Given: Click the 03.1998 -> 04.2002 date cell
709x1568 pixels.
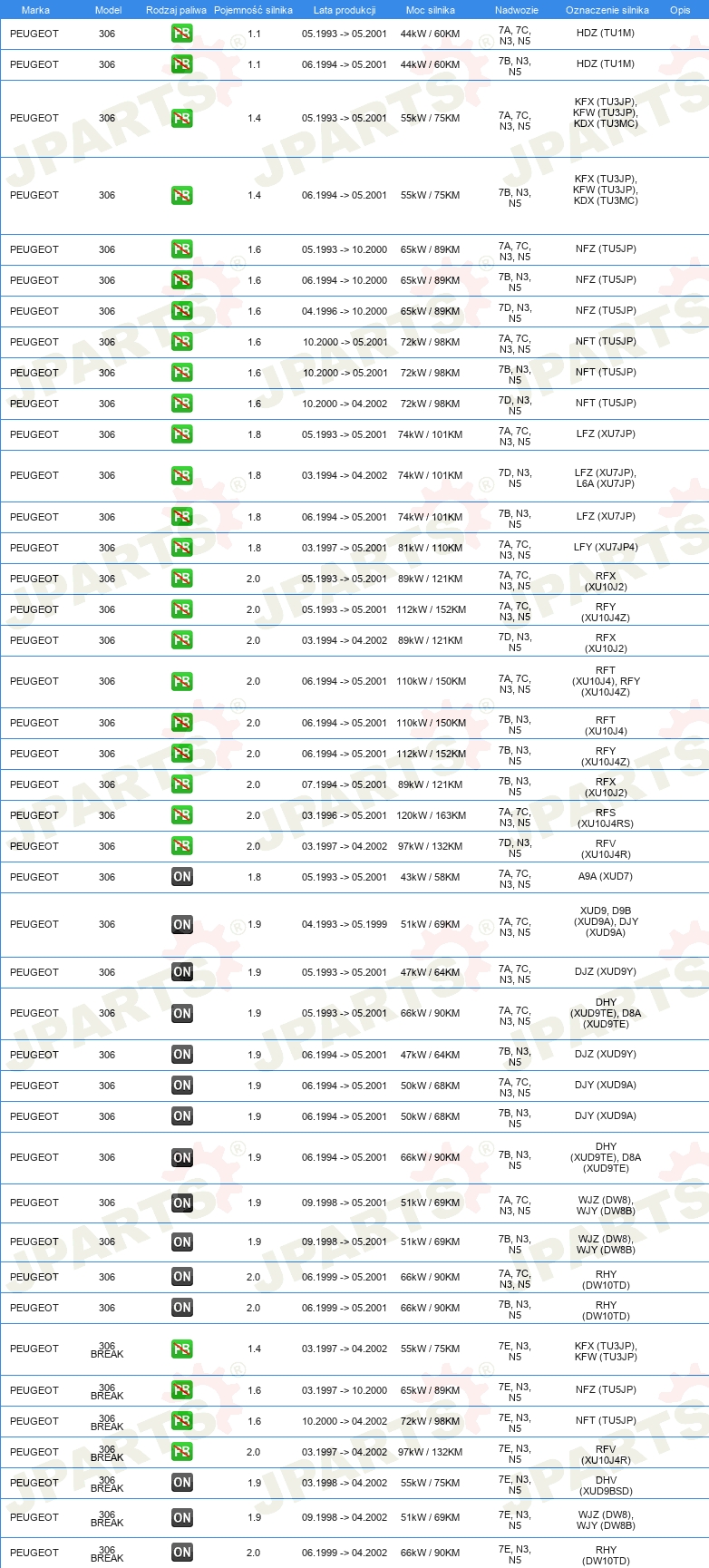Looking at the screenshot, I should coord(345,1483).
